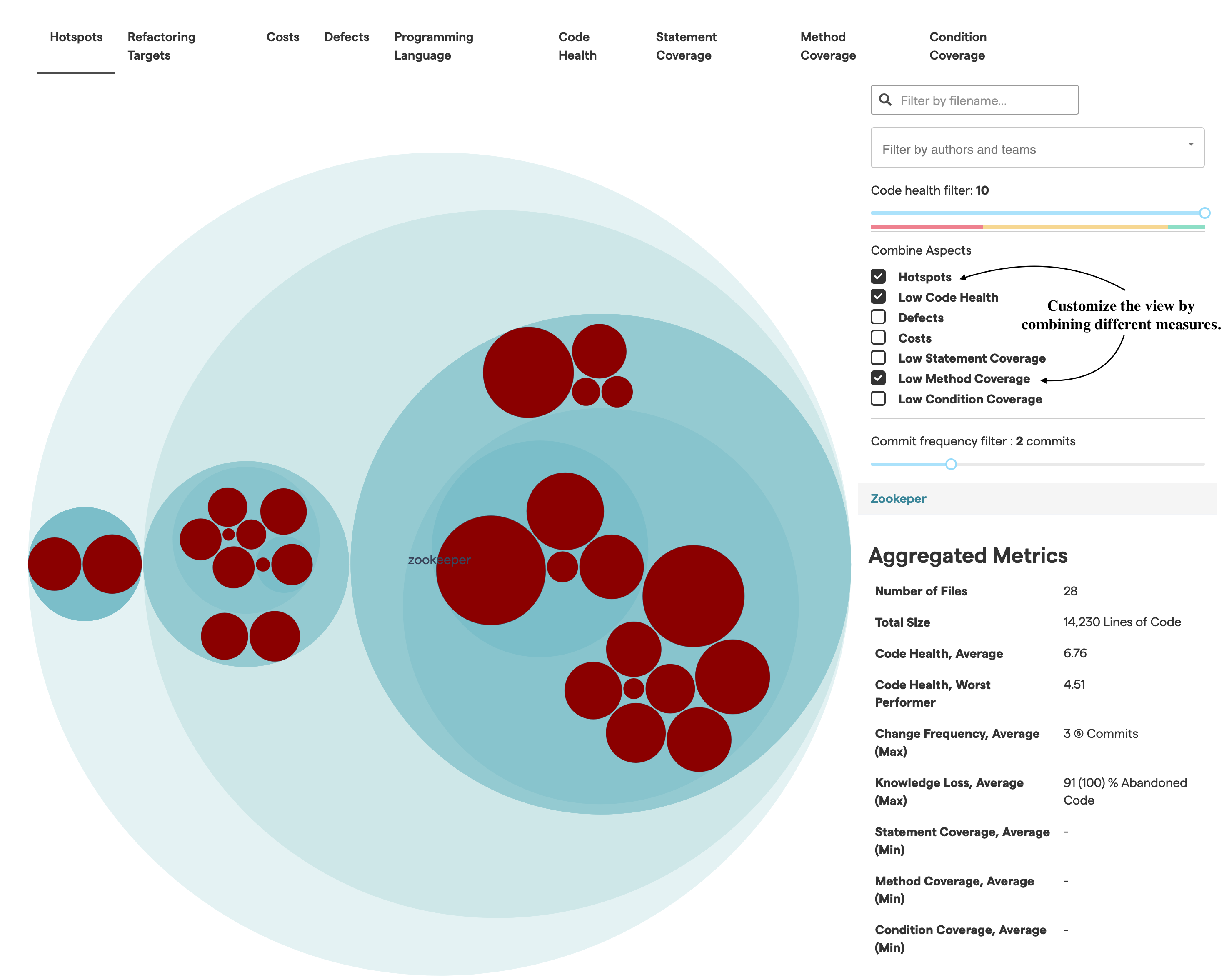Switch to the Refactoring Targets tab
The image size is (1229, 980).
pyautogui.click(x=161, y=45)
